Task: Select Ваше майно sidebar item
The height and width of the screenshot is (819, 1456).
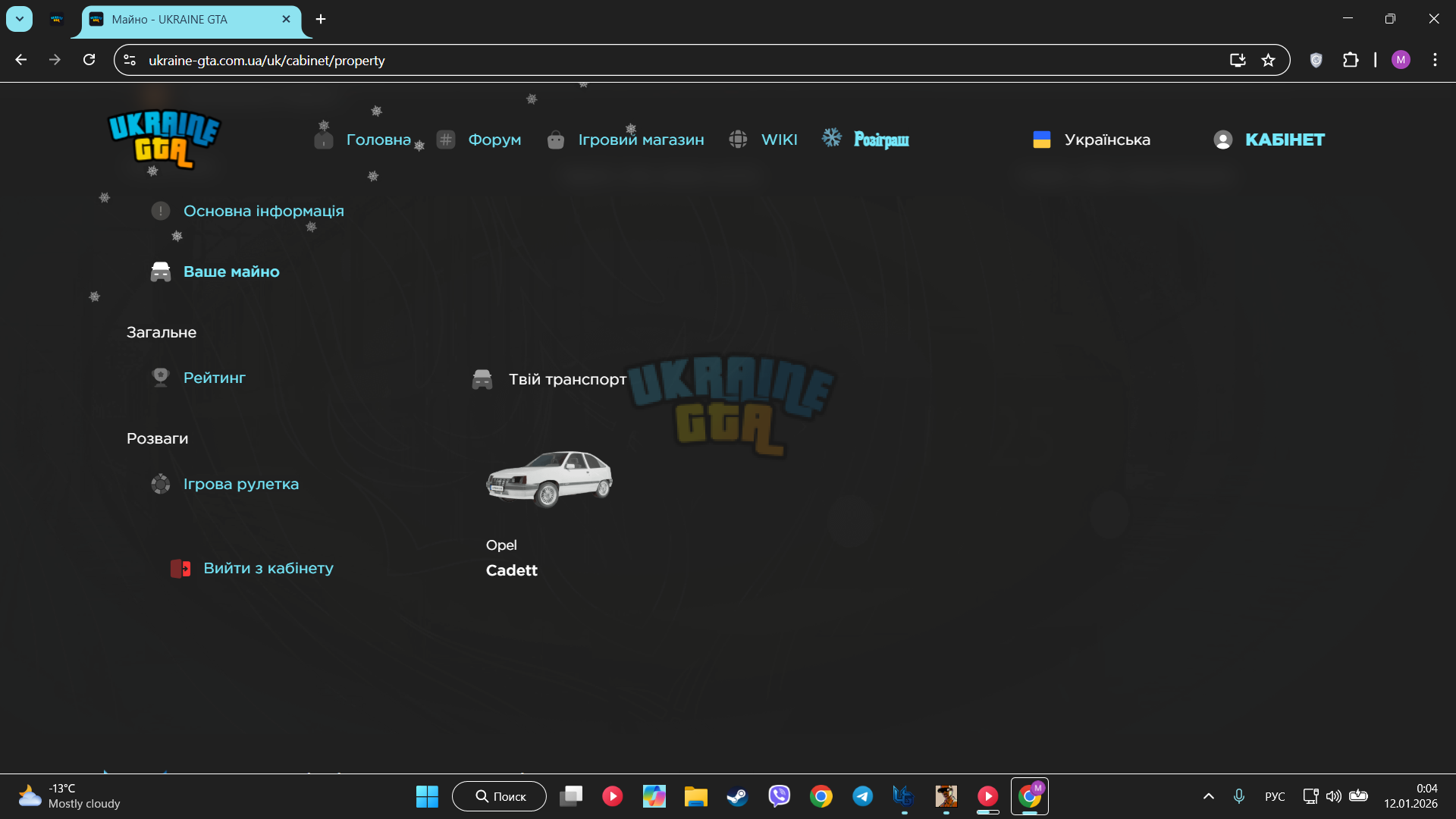Action: click(x=231, y=271)
